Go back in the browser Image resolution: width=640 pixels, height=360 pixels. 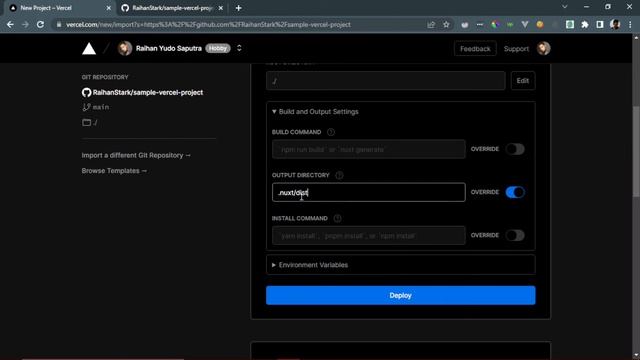[10, 25]
